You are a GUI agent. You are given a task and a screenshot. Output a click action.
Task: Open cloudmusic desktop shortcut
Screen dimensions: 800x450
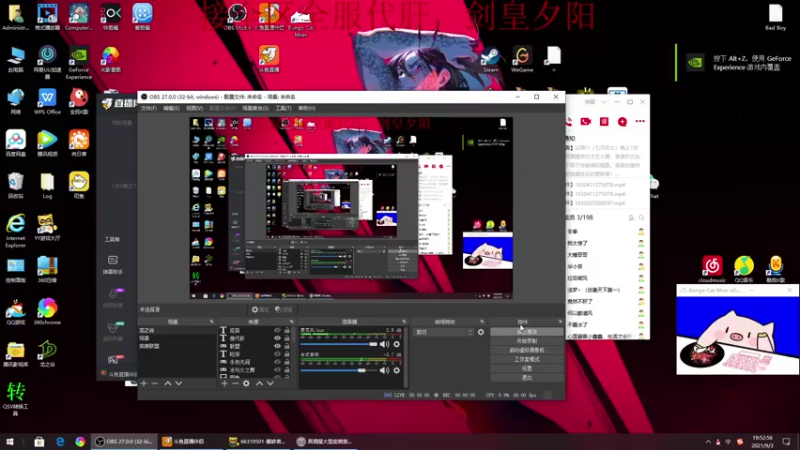coord(712,269)
